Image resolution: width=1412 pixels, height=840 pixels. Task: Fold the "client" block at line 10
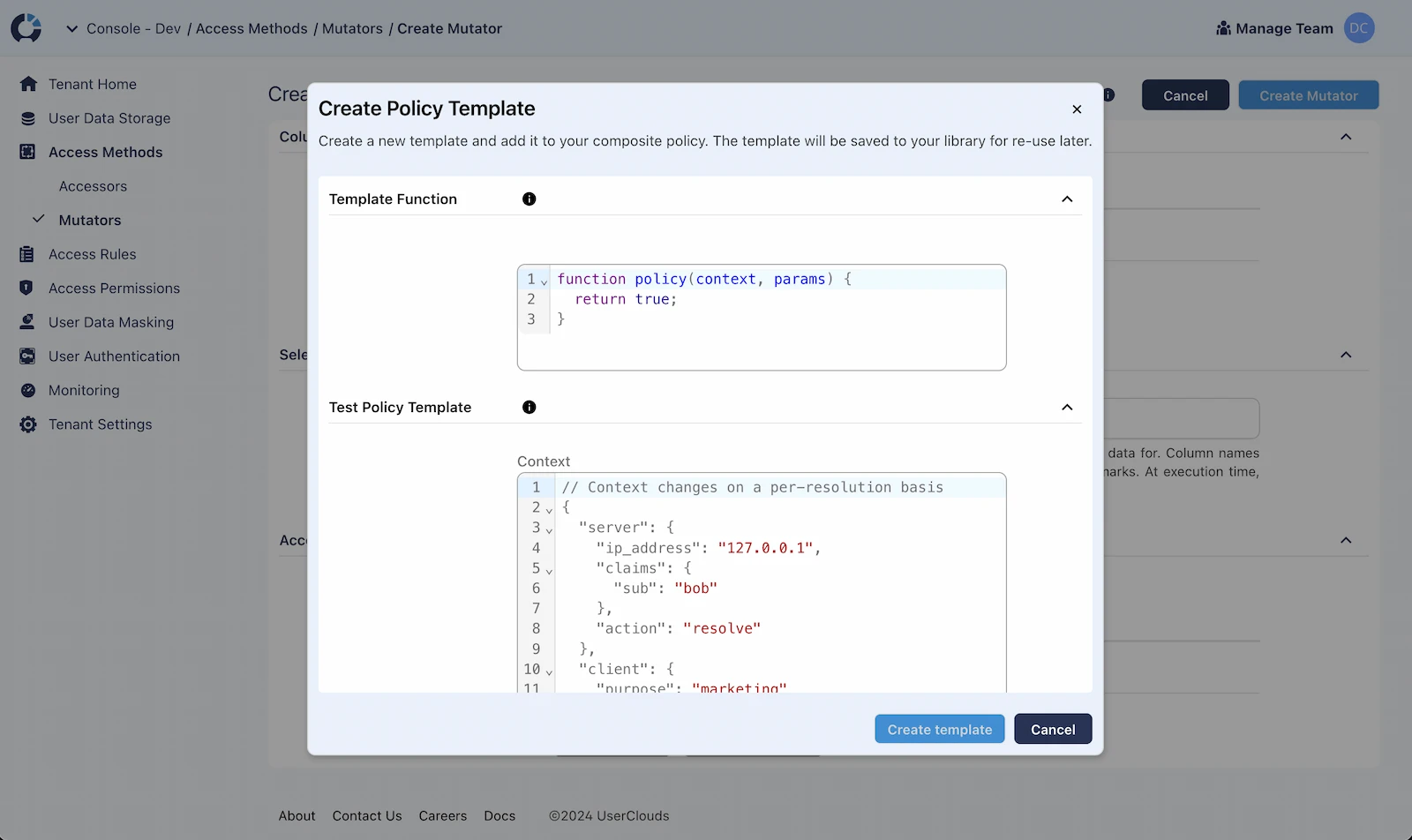pyautogui.click(x=549, y=672)
